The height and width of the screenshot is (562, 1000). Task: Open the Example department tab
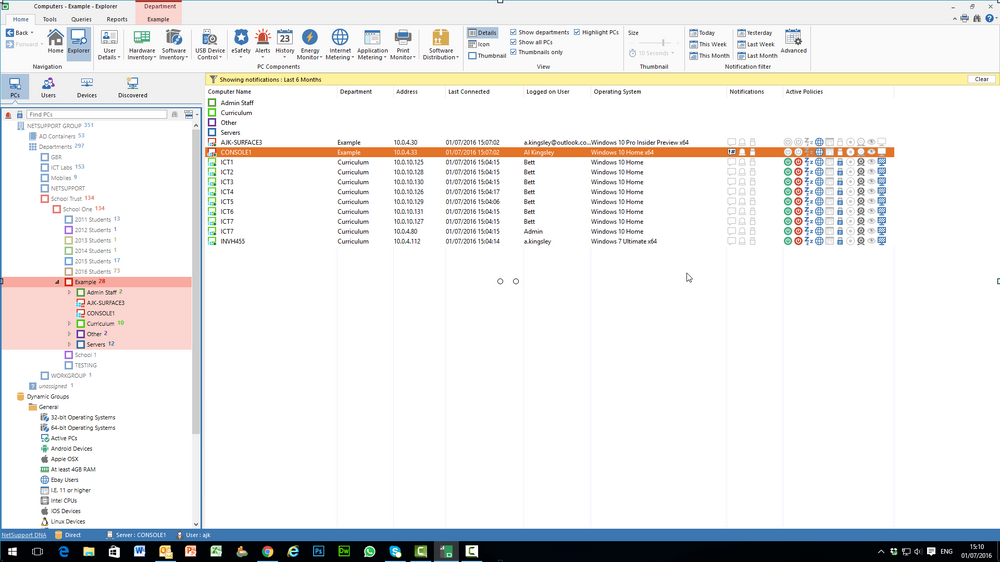click(158, 19)
